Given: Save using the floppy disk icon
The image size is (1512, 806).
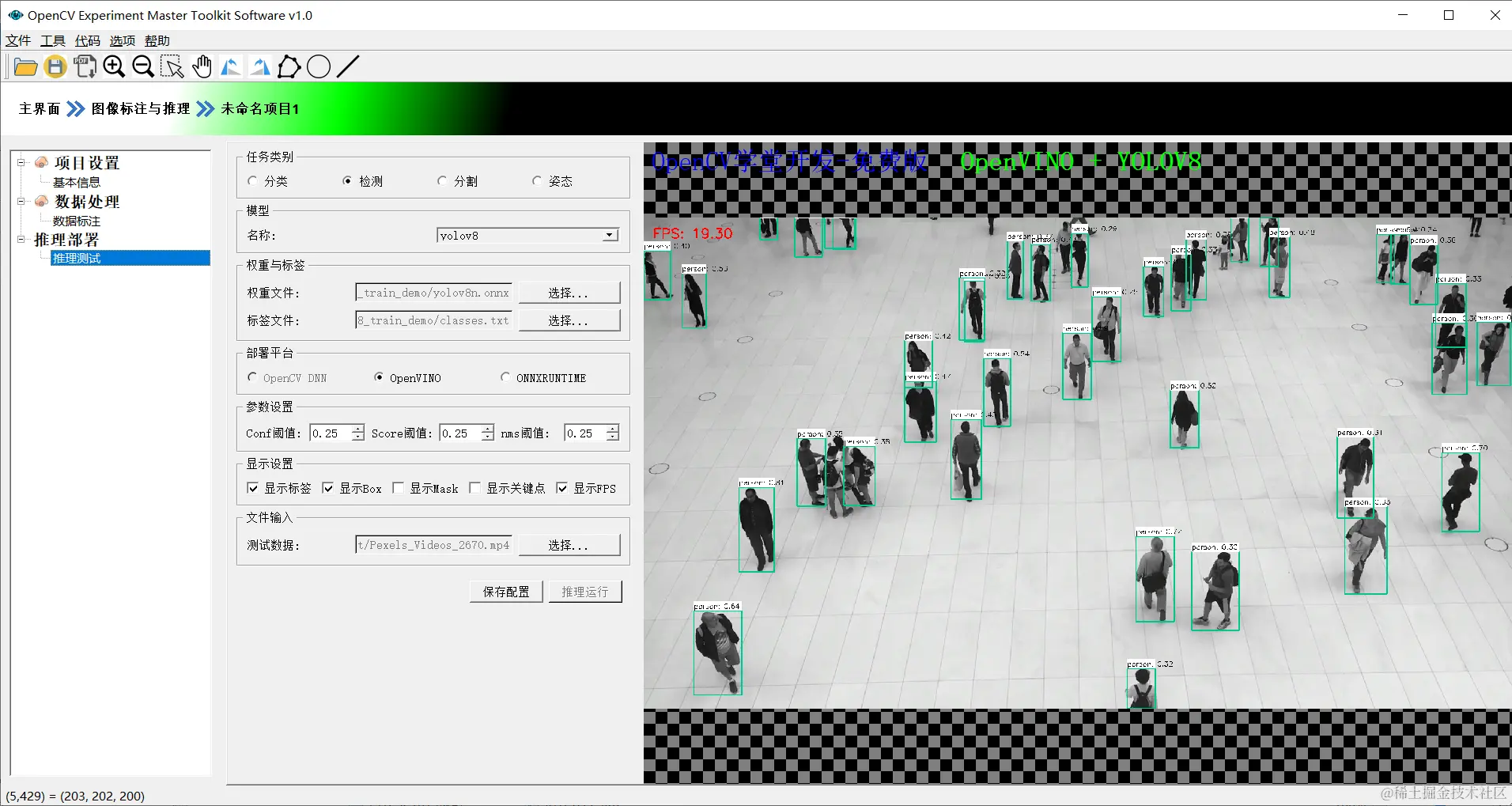Looking at the screenshot, I should [55, 67].
